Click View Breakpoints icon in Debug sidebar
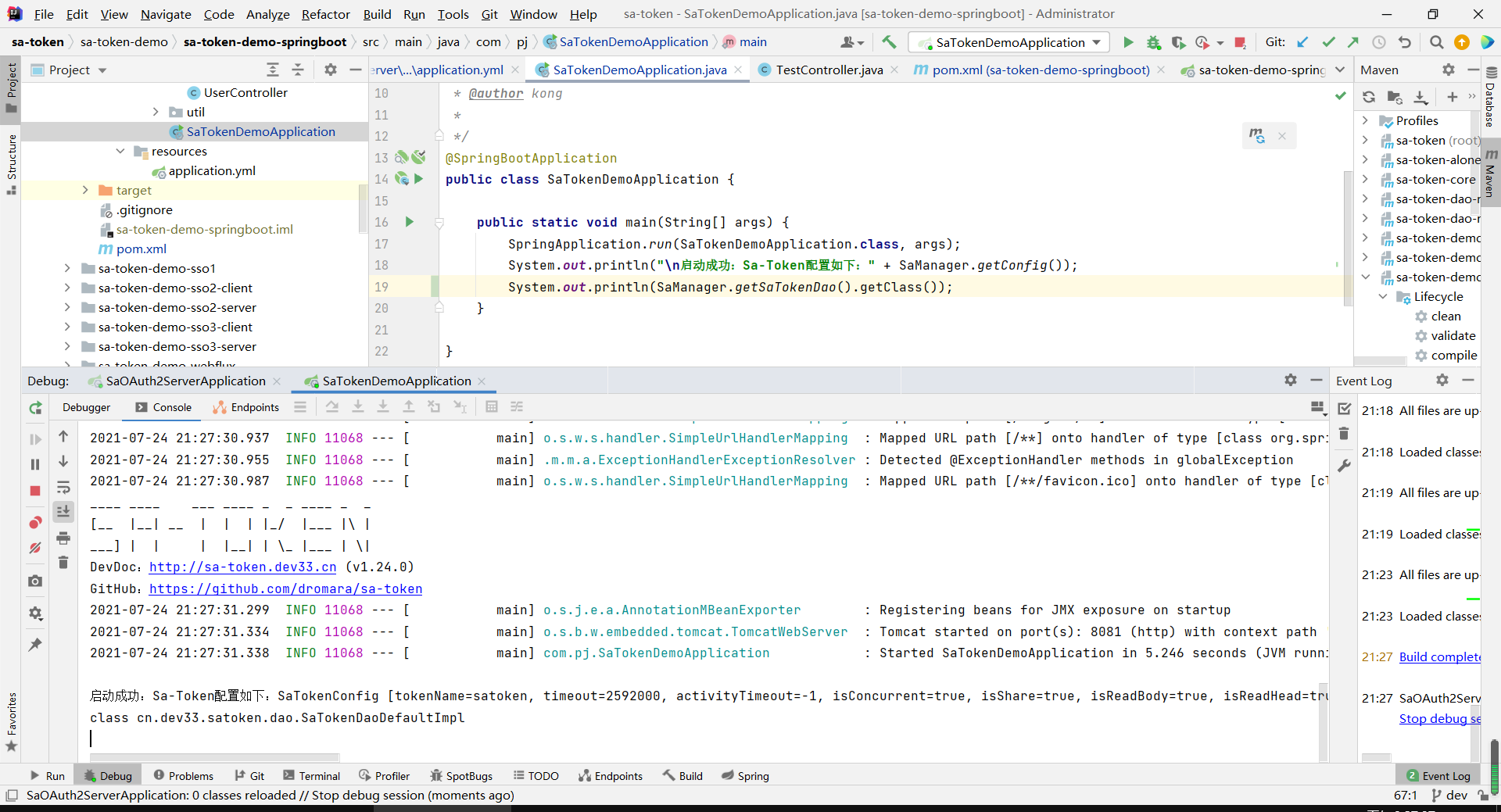Viewport: 1501px width, 812px height. click(x=35, y=522)
